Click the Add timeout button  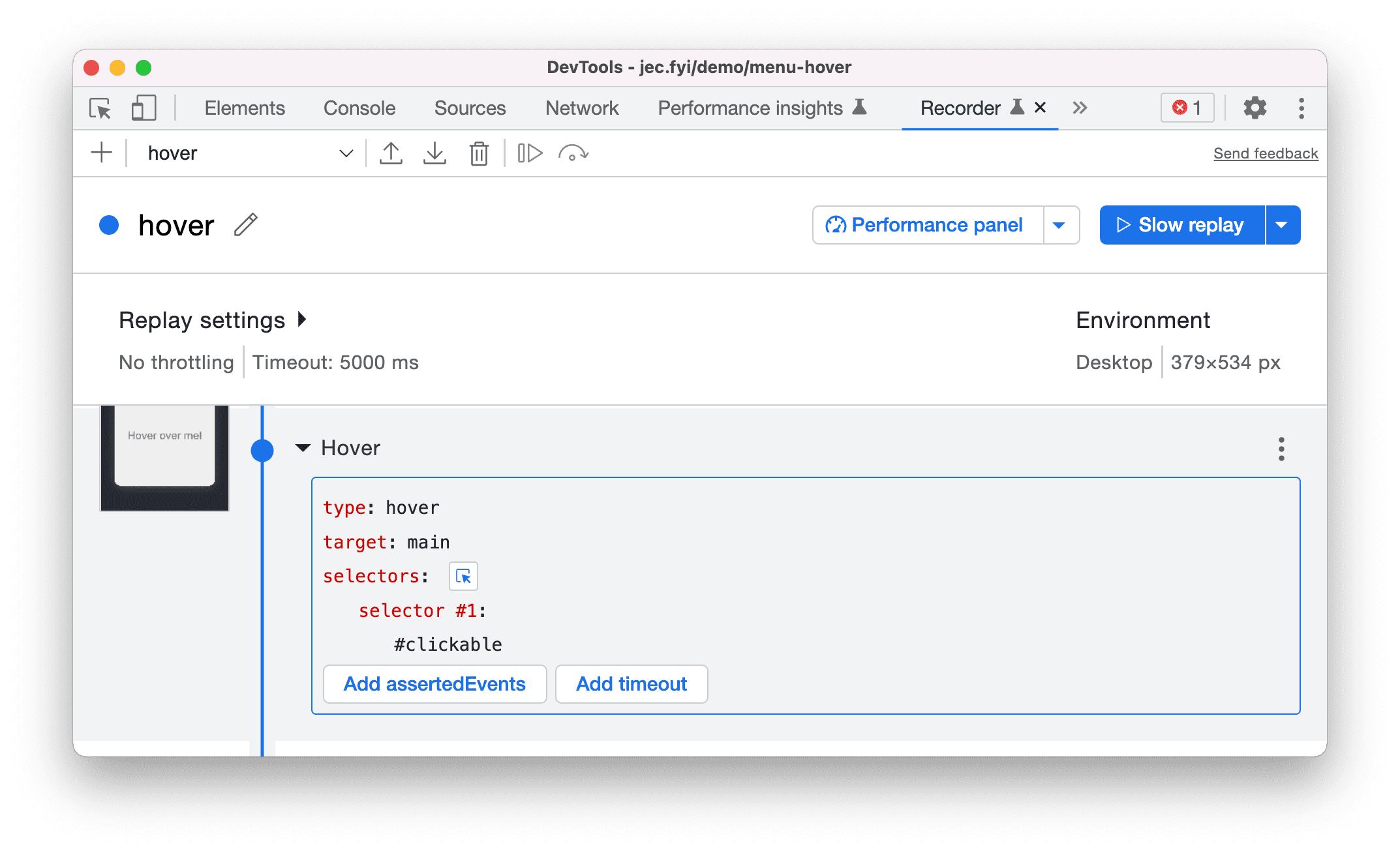click(x=631, y=684)
